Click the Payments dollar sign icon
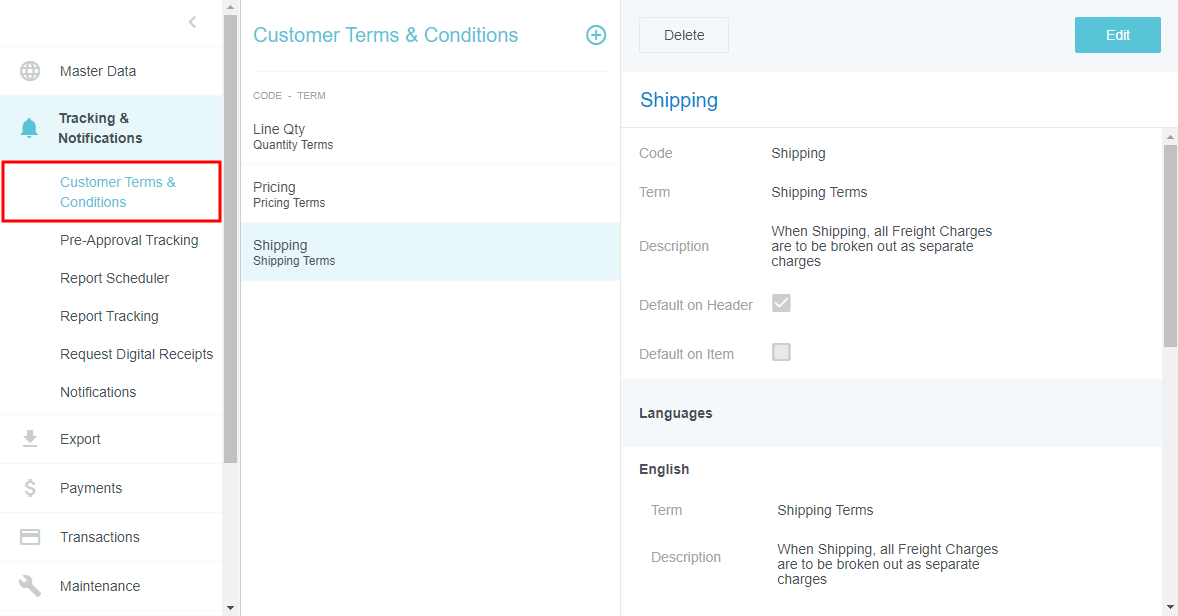 [30, 488]
